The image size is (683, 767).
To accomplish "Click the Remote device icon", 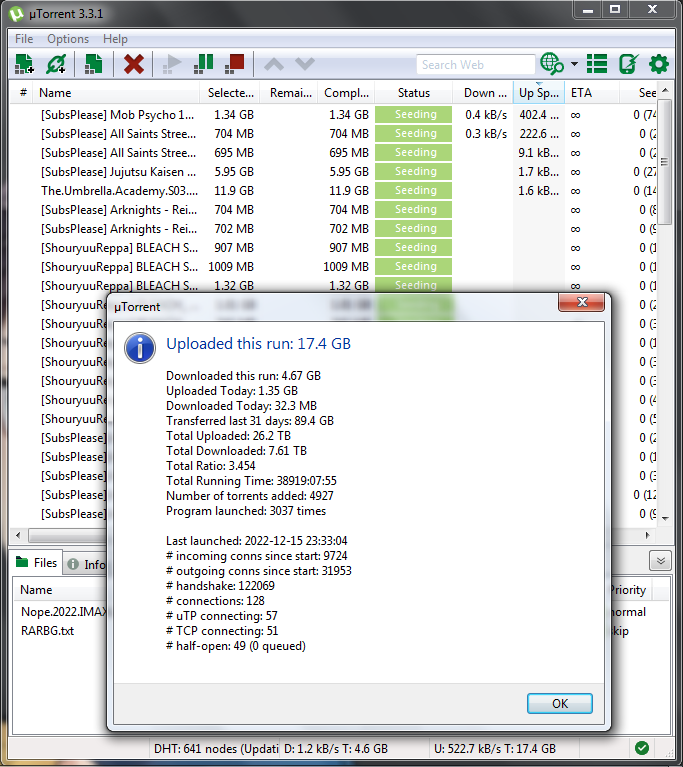I will pos(628,64).
